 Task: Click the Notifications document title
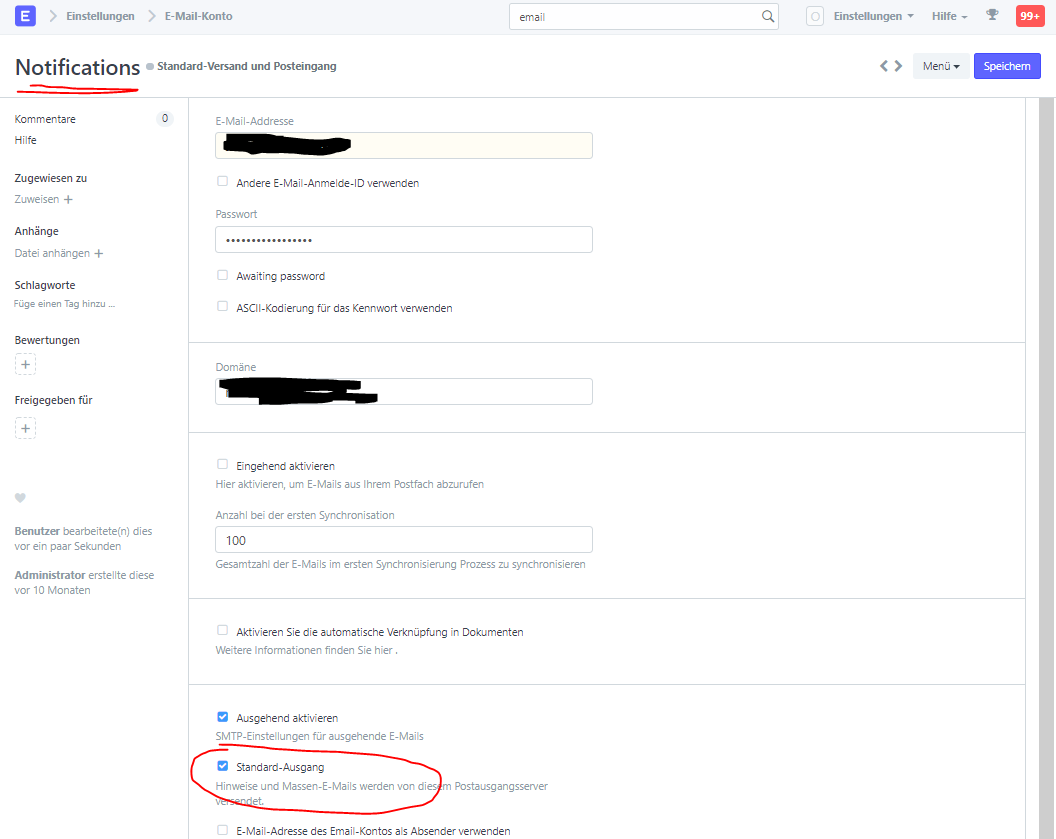click(77, 67)
